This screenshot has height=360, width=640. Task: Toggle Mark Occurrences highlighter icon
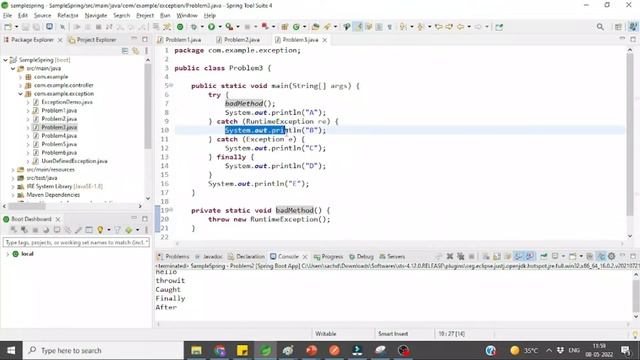tap(358, 27)
